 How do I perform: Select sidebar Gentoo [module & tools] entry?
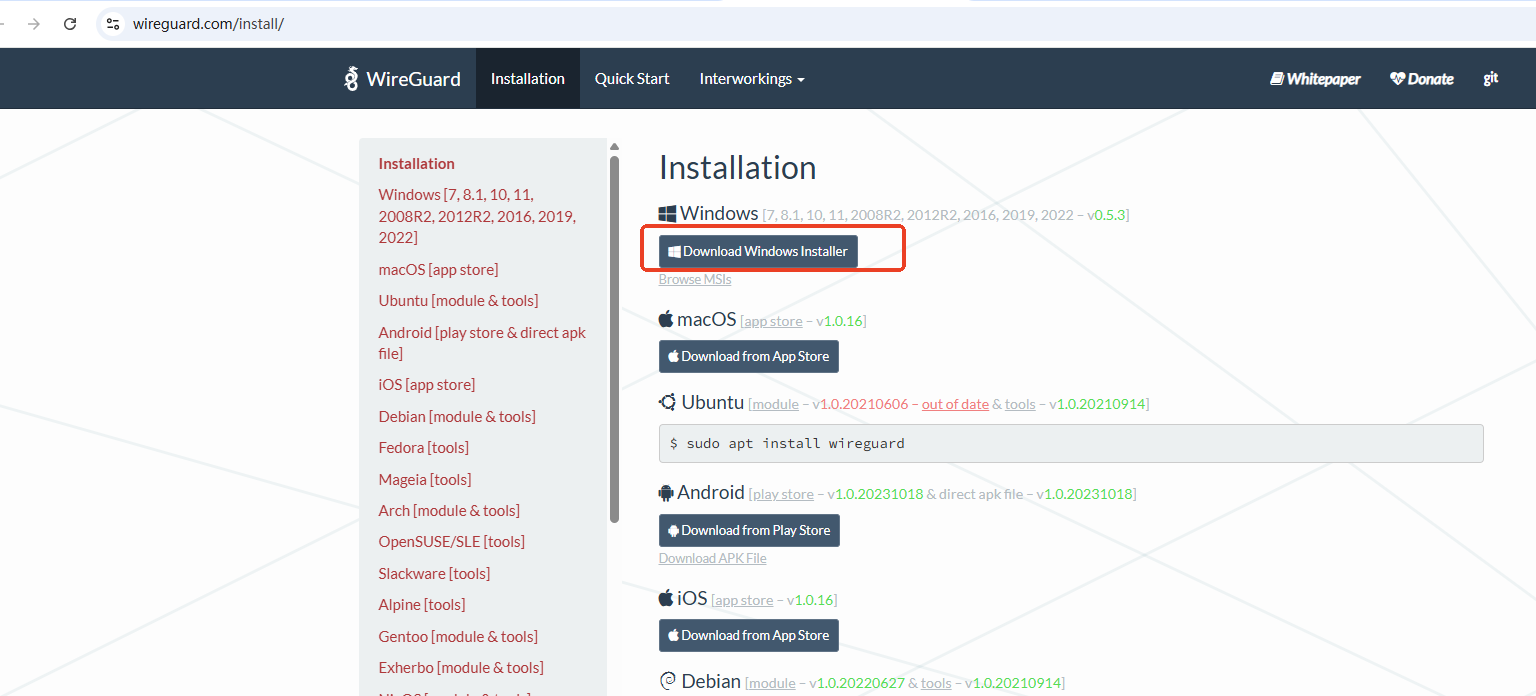[x=458, y=637]
